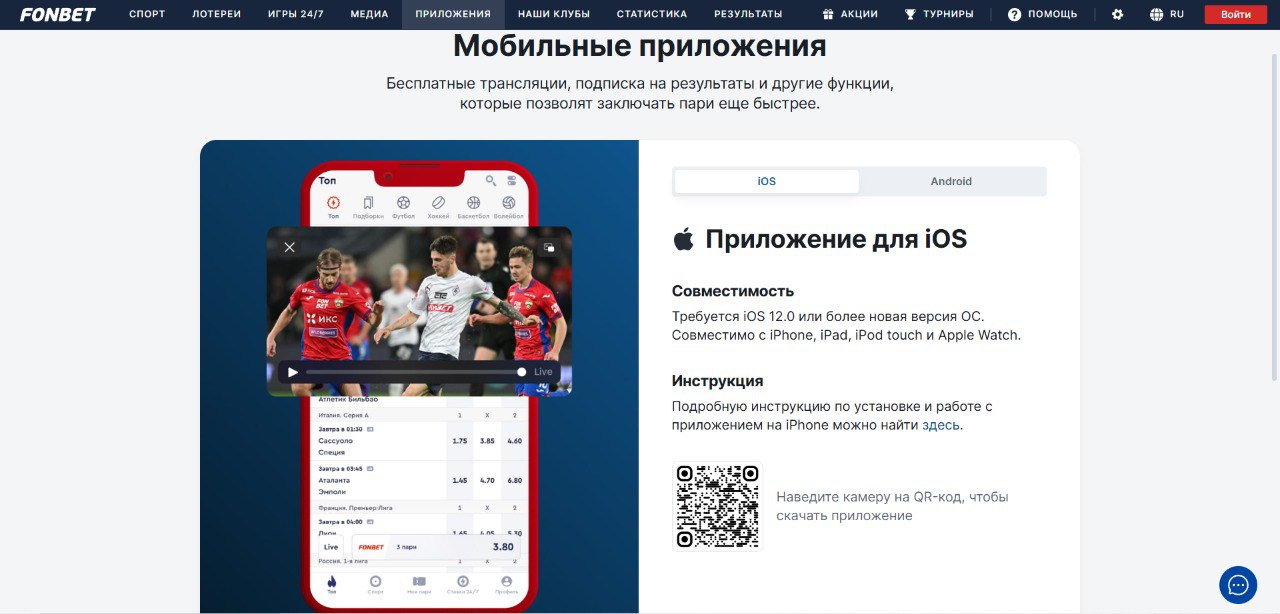Screen dimensions: 1280x614
Task: Select the Волейбол icon in the phone mockup
Action: (x=508, y=207)
